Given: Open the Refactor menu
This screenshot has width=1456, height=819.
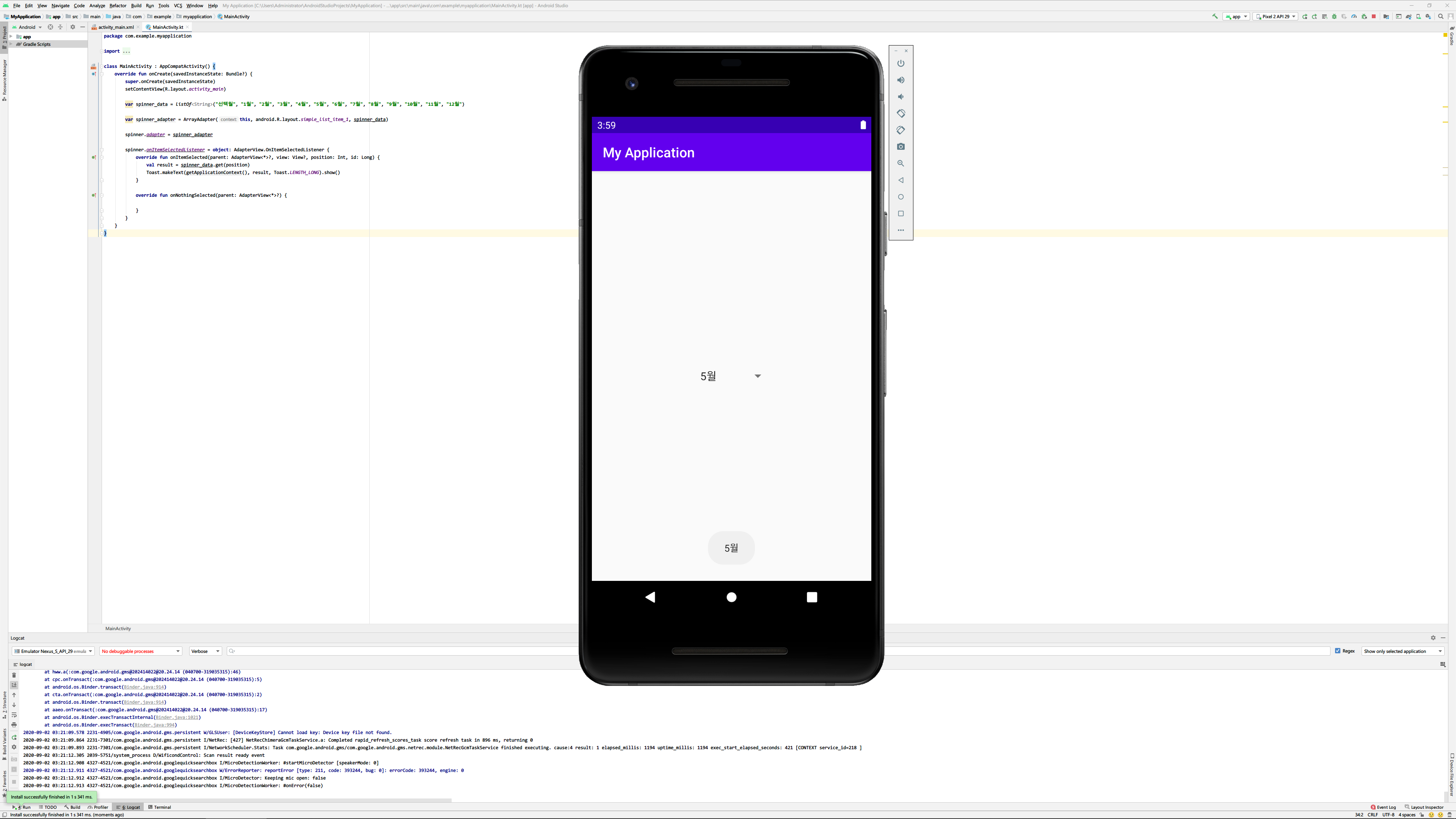Looking at the screenshot, I should click(118, 6).
